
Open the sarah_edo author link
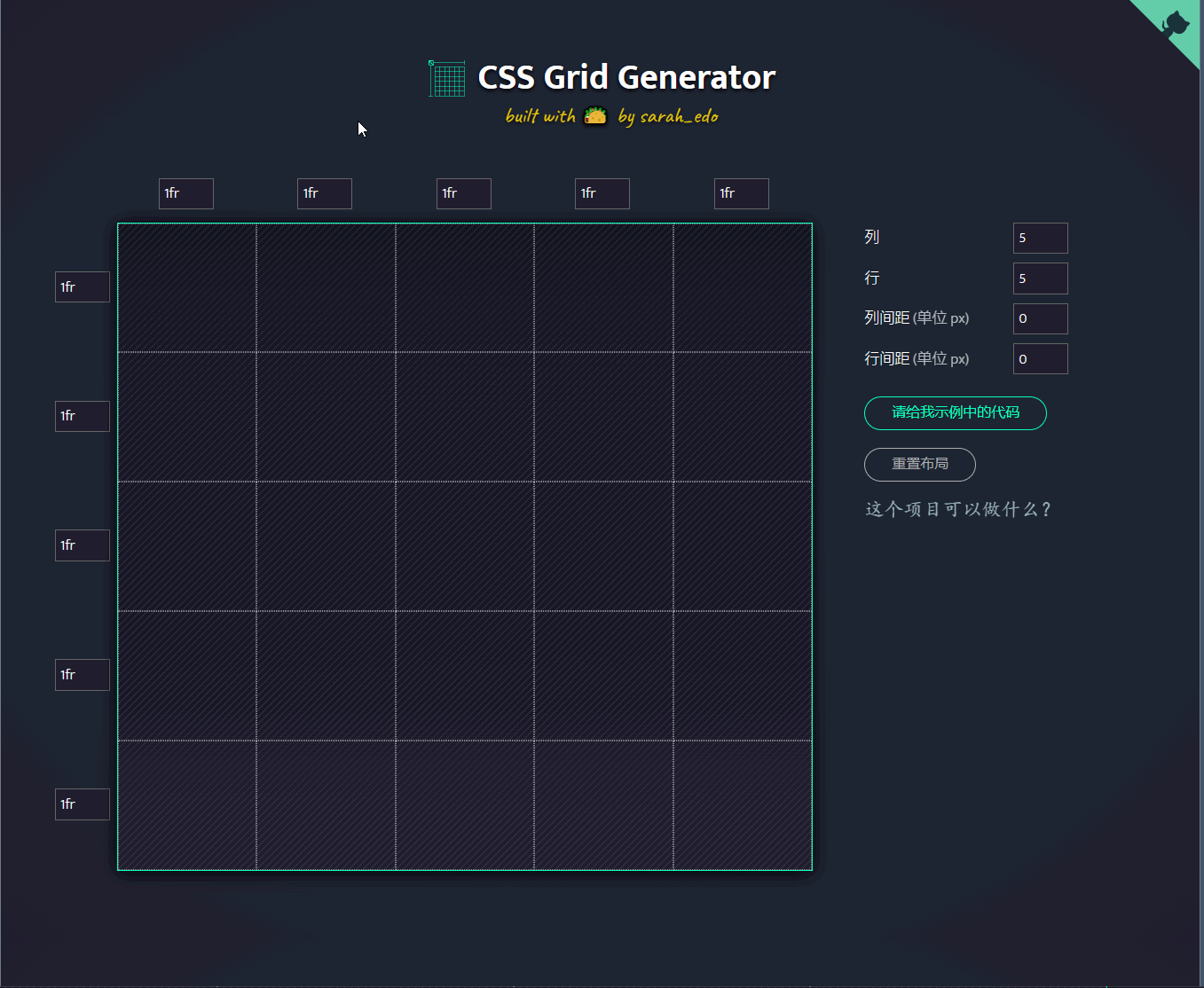tap(679, 116)
